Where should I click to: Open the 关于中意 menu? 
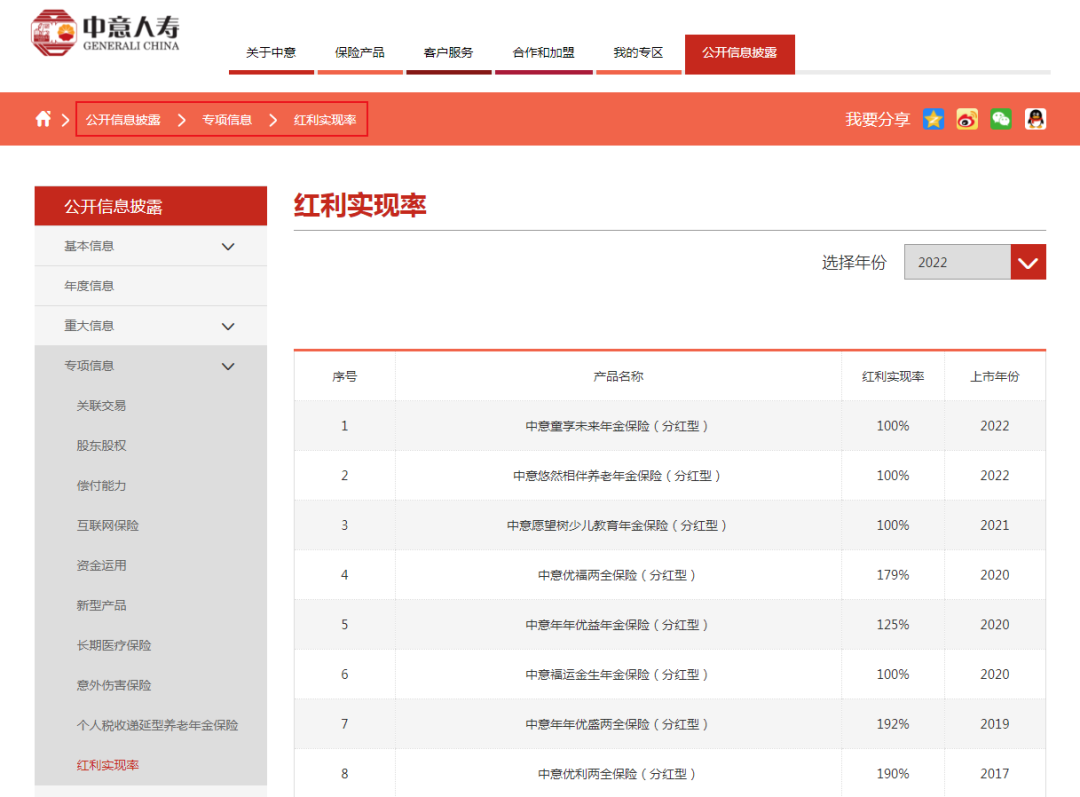[x=271, y=52]
